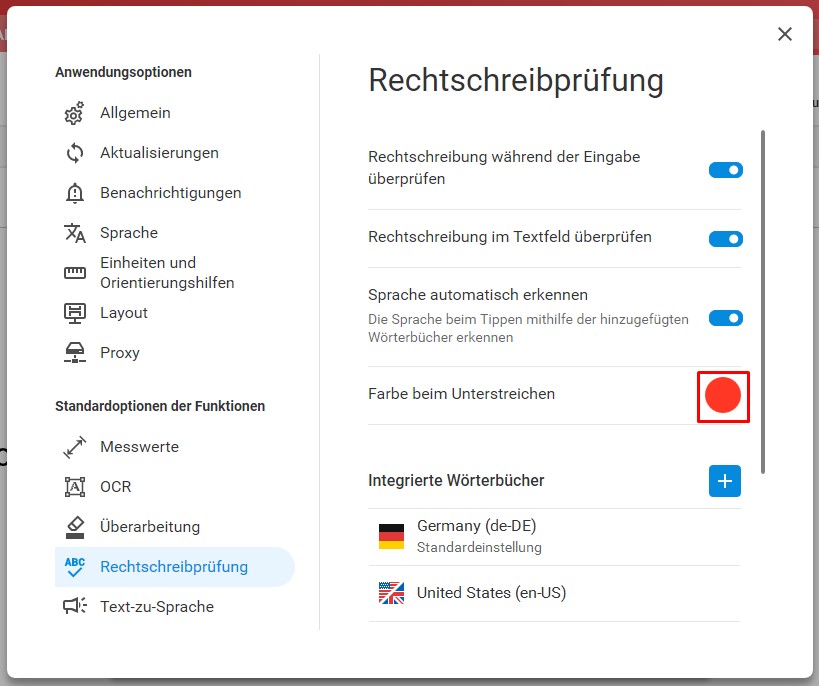Image resolution: width=819 pixels, height=686 pixels.
Task: Click the ruler icon for Einheiten
Action: click(x=75, y=273)
